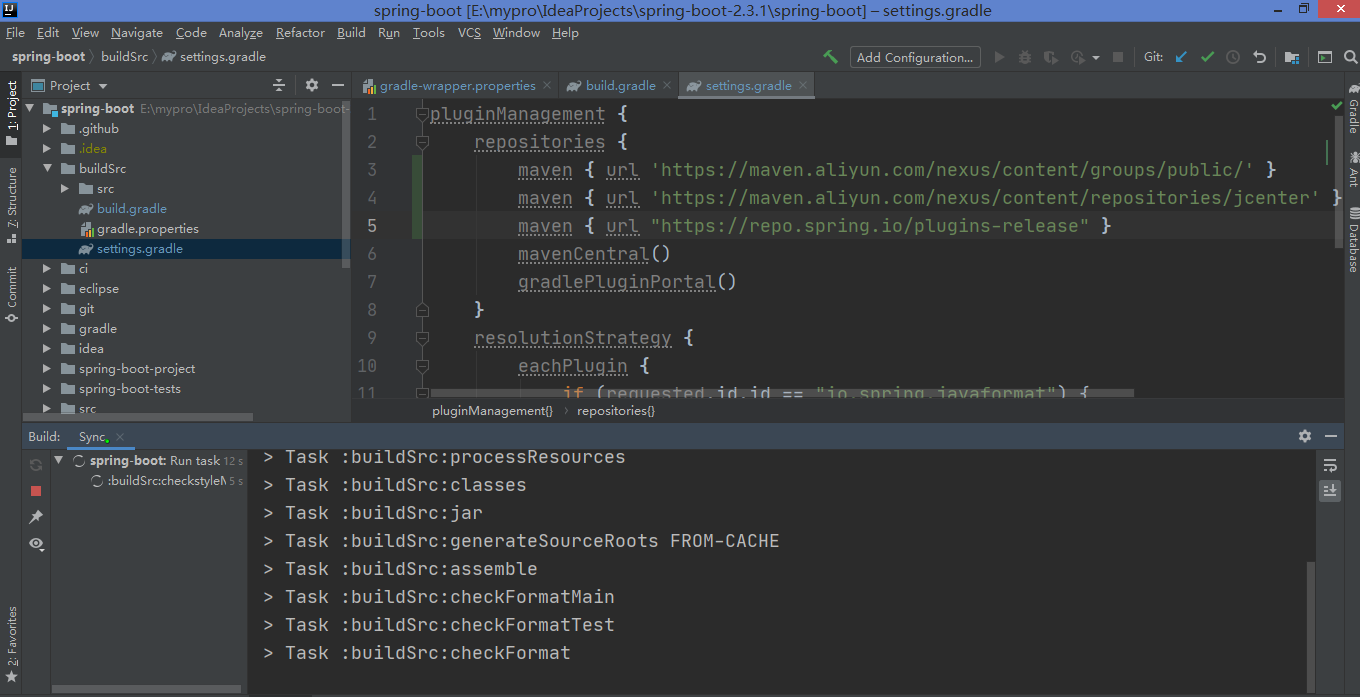Hide the Build tool window
Image resolution: width=1360 pixels, height=697 pixels.
pos(1330,436)
